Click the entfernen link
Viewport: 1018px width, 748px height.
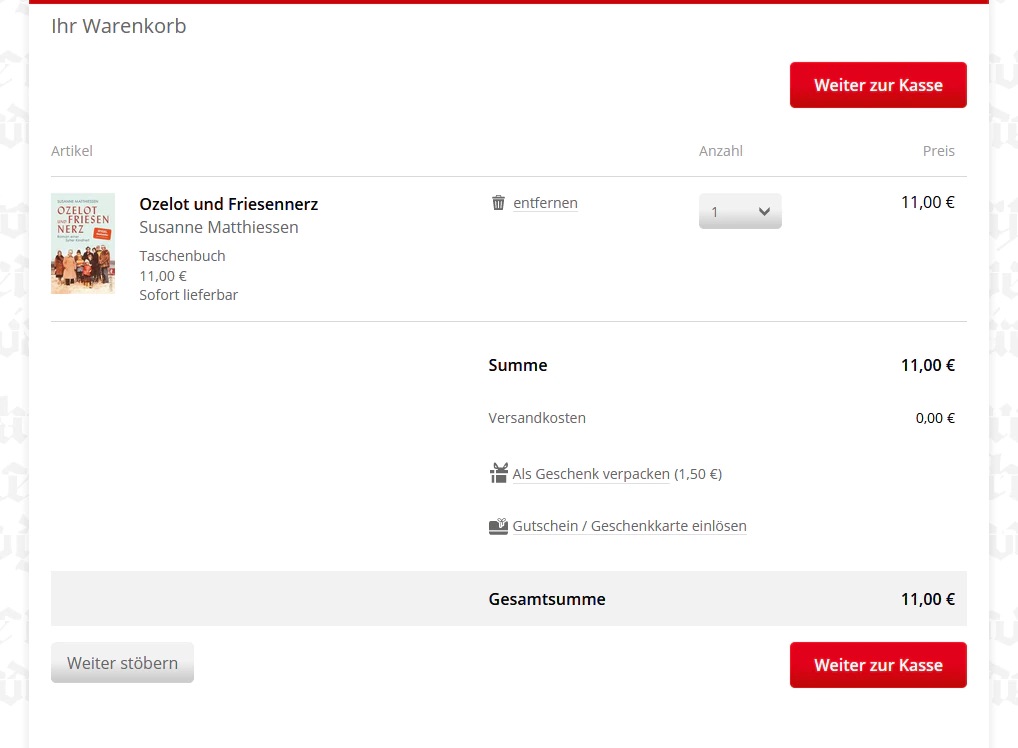point(545,203)
